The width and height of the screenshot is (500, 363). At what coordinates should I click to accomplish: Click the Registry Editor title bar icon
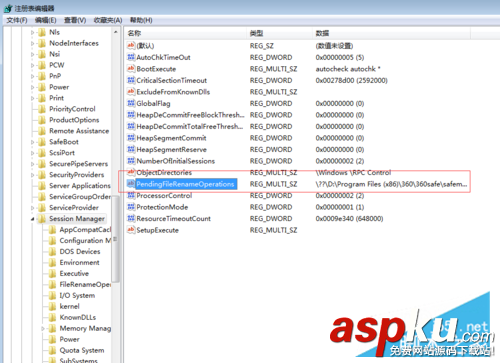click(8, 8)
